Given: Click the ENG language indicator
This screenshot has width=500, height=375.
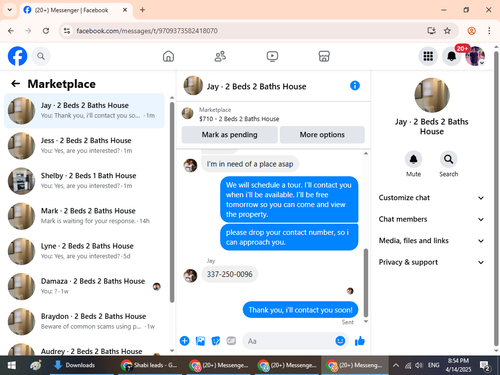Looking at the screenshot, I should (433, 365).
